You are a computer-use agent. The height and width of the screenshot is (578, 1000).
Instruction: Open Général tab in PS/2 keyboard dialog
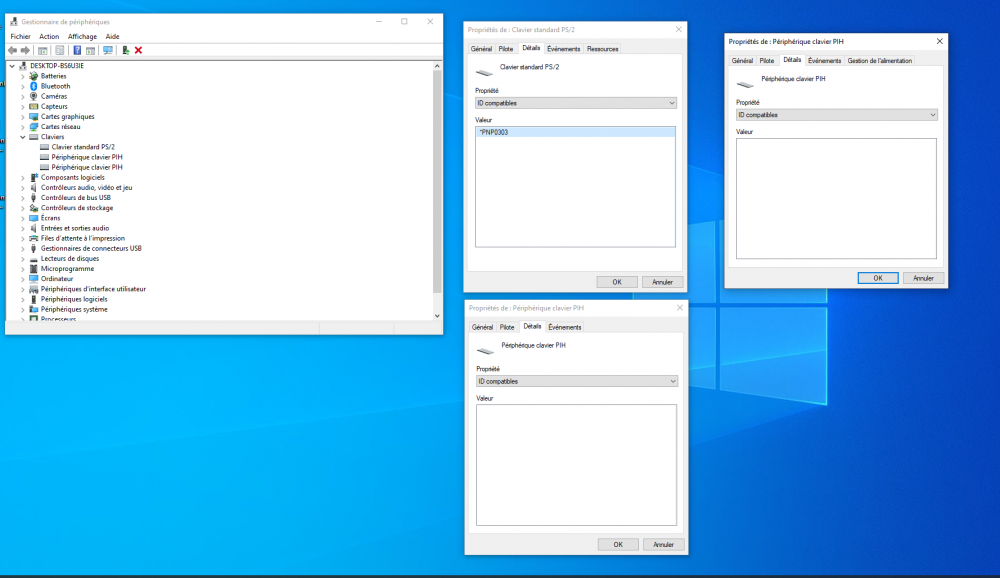(x=482, y=48)
